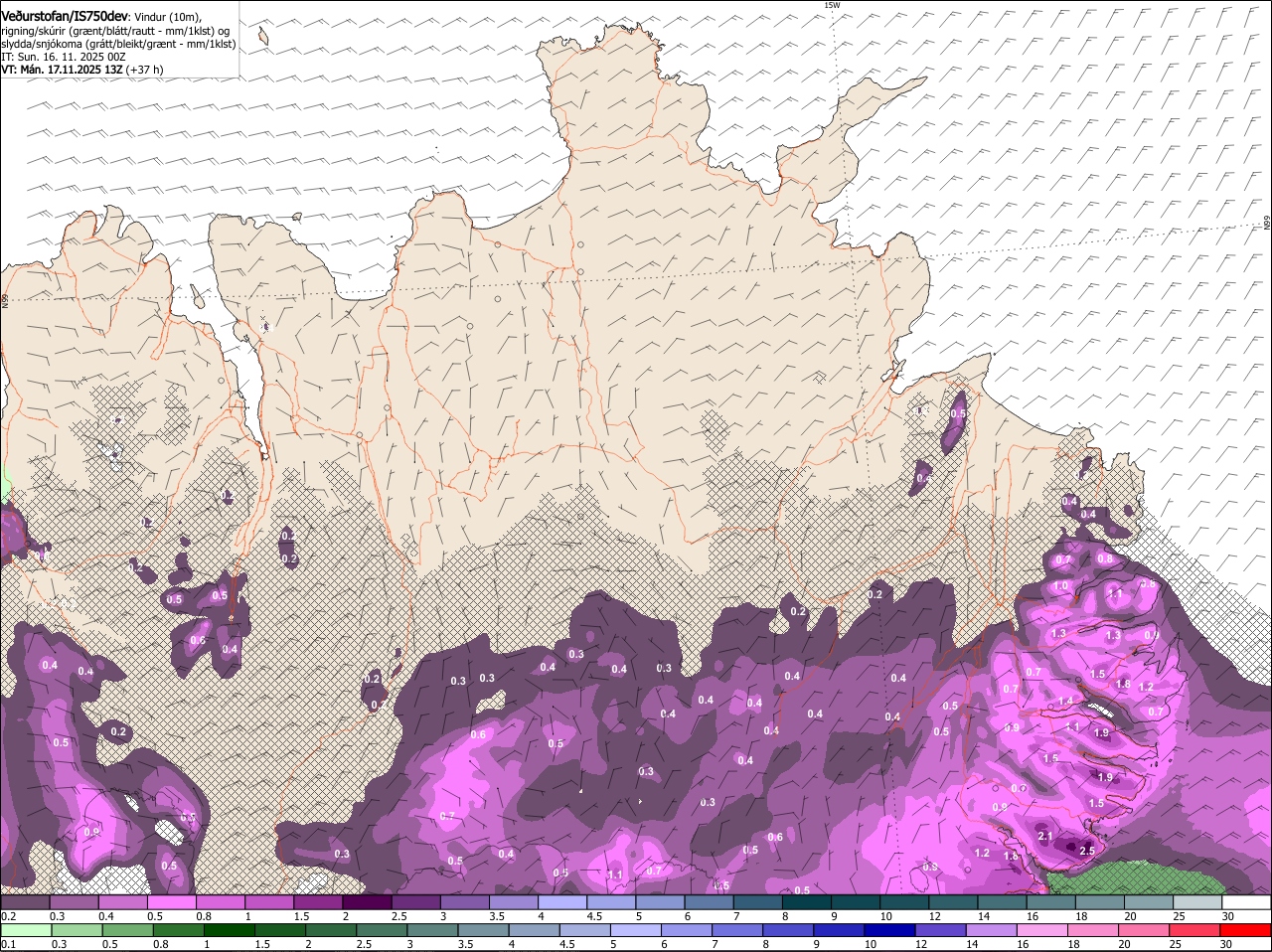Pick the 2.5–3 grey-green swatch in the rain scale

pyautogui.click(x=383, y=930)
